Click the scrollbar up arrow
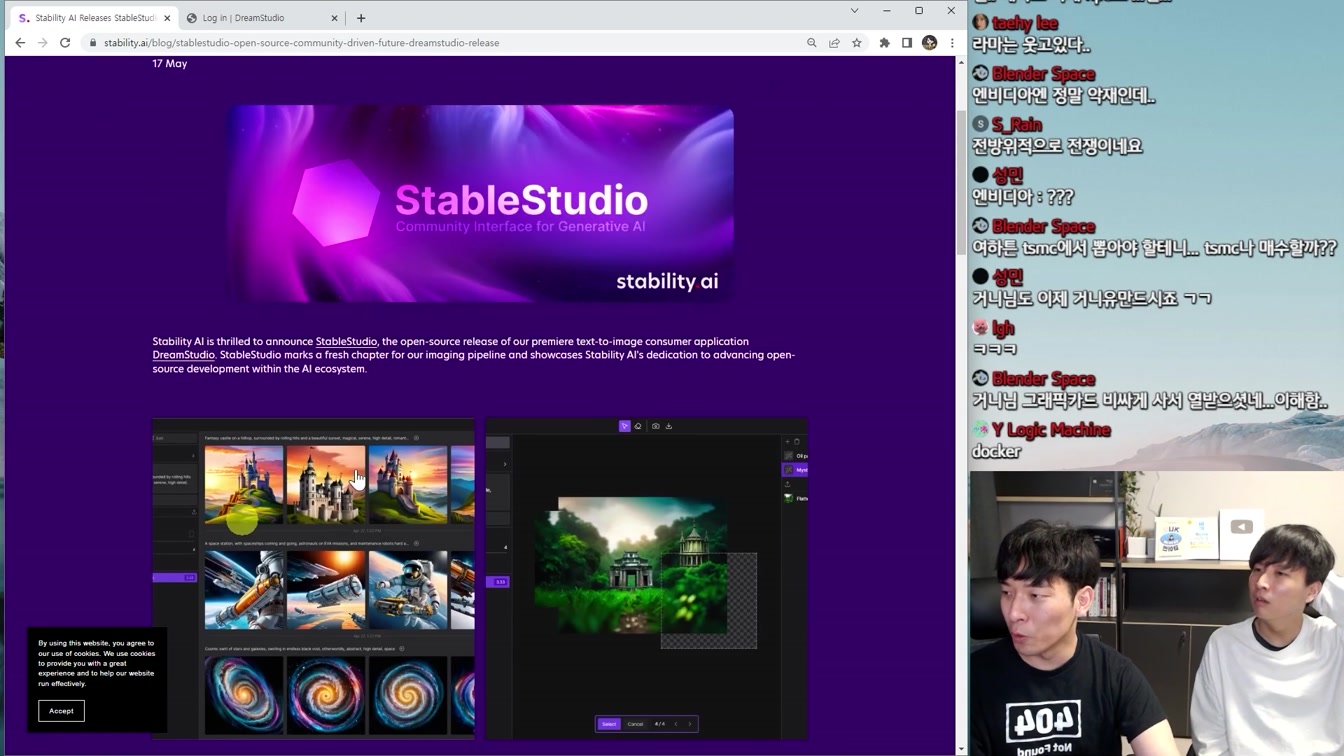The image size is (1344, 756). (961, 63)
